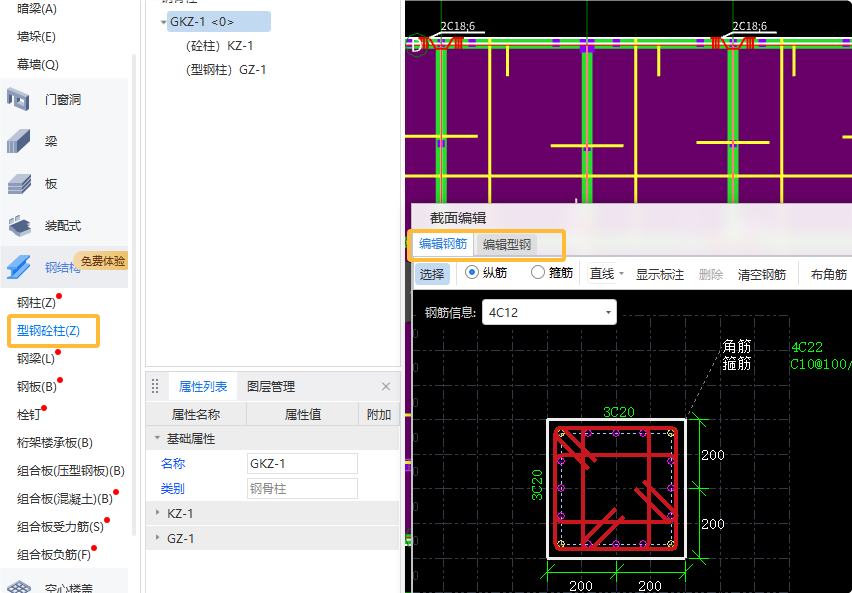Select 栓钉 in the sidebar
The image size is (852, 593).
click(28, 415)
